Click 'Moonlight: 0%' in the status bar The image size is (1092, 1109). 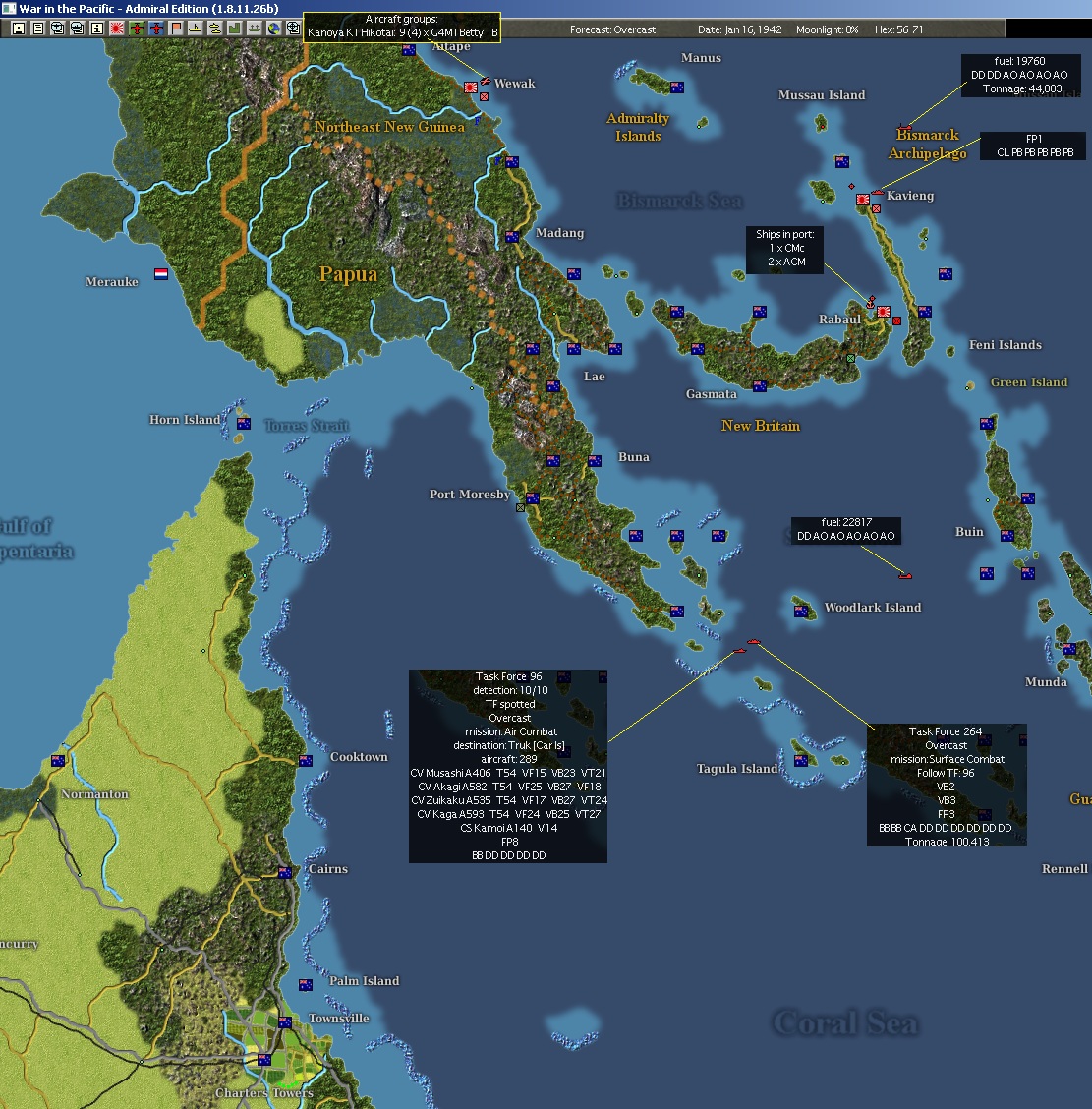827,29
